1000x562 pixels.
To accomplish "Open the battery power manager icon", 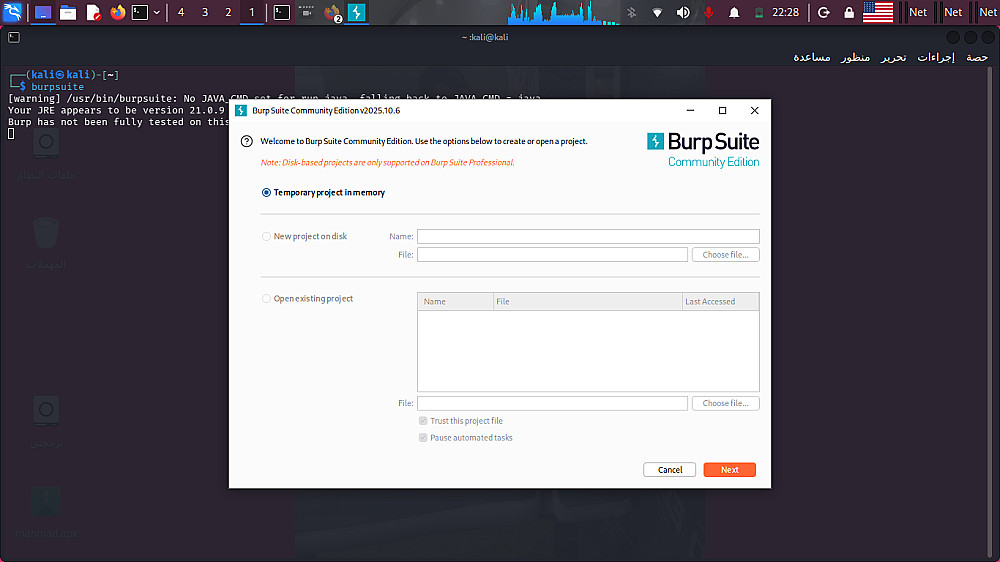I will (759, 12).
